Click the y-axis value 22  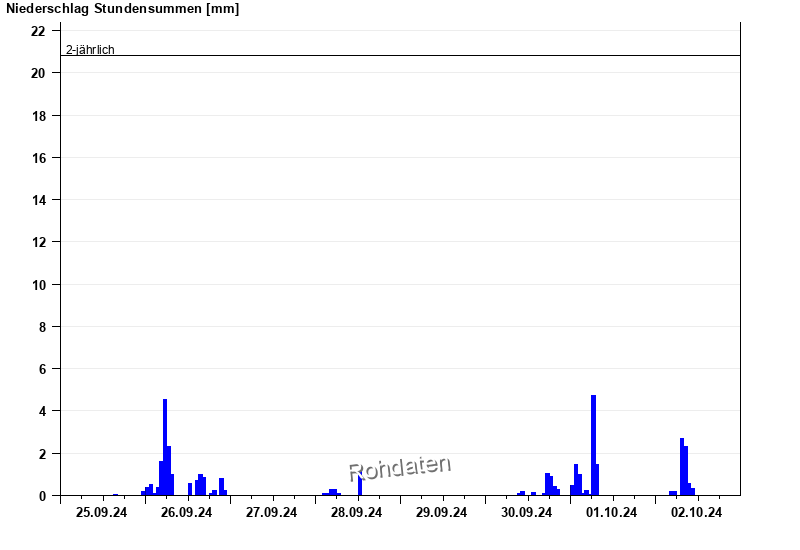38,31
